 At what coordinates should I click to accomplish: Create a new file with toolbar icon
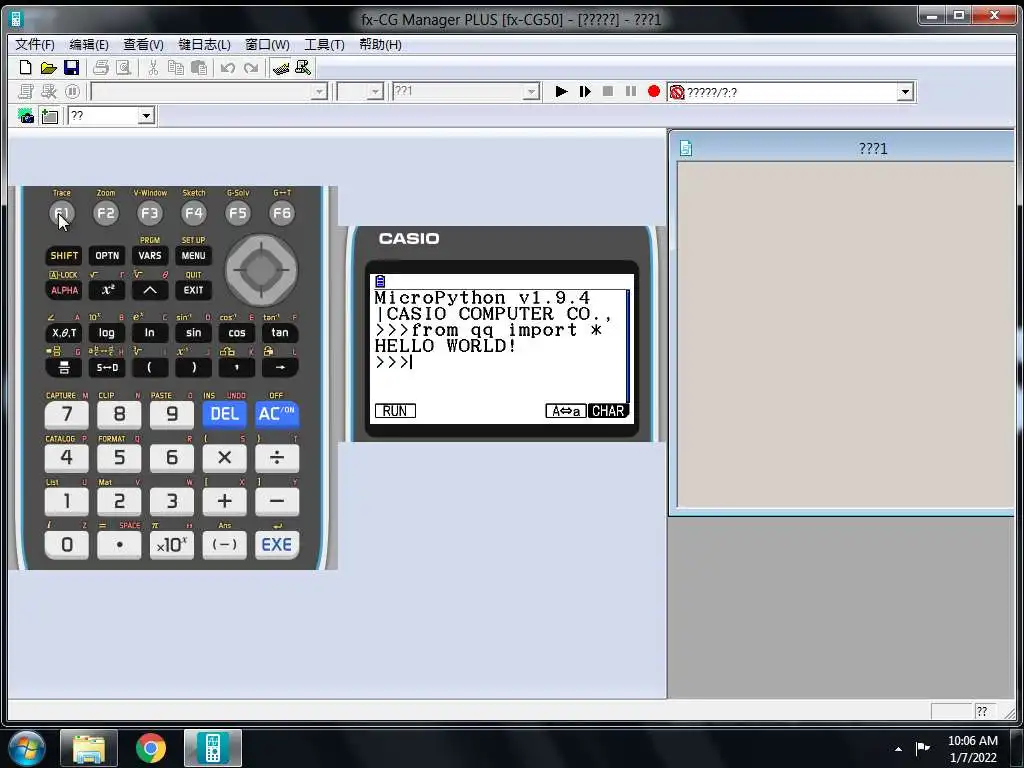[x=25, y=68]
